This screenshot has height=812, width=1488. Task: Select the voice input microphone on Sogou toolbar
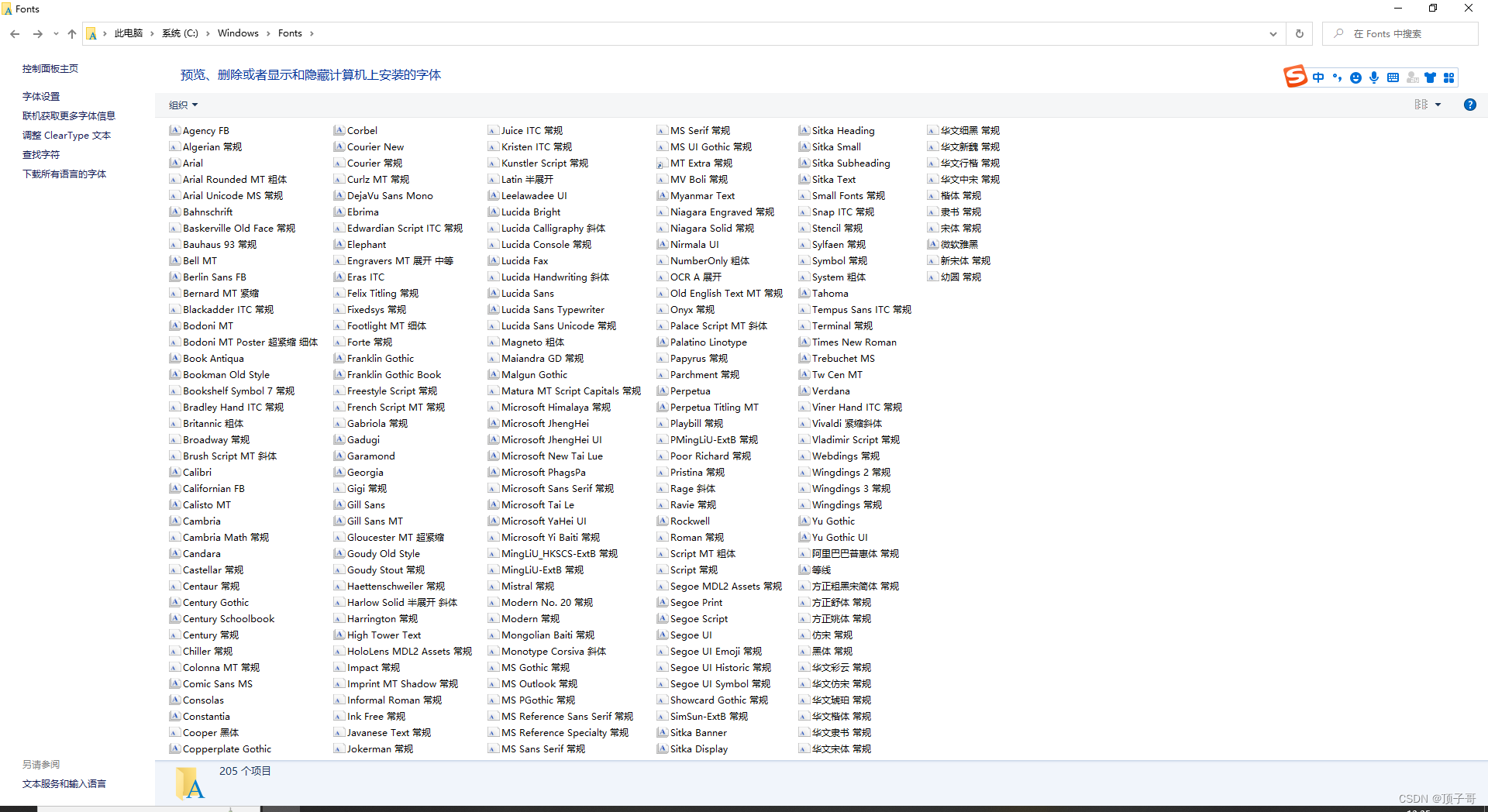1374,77
